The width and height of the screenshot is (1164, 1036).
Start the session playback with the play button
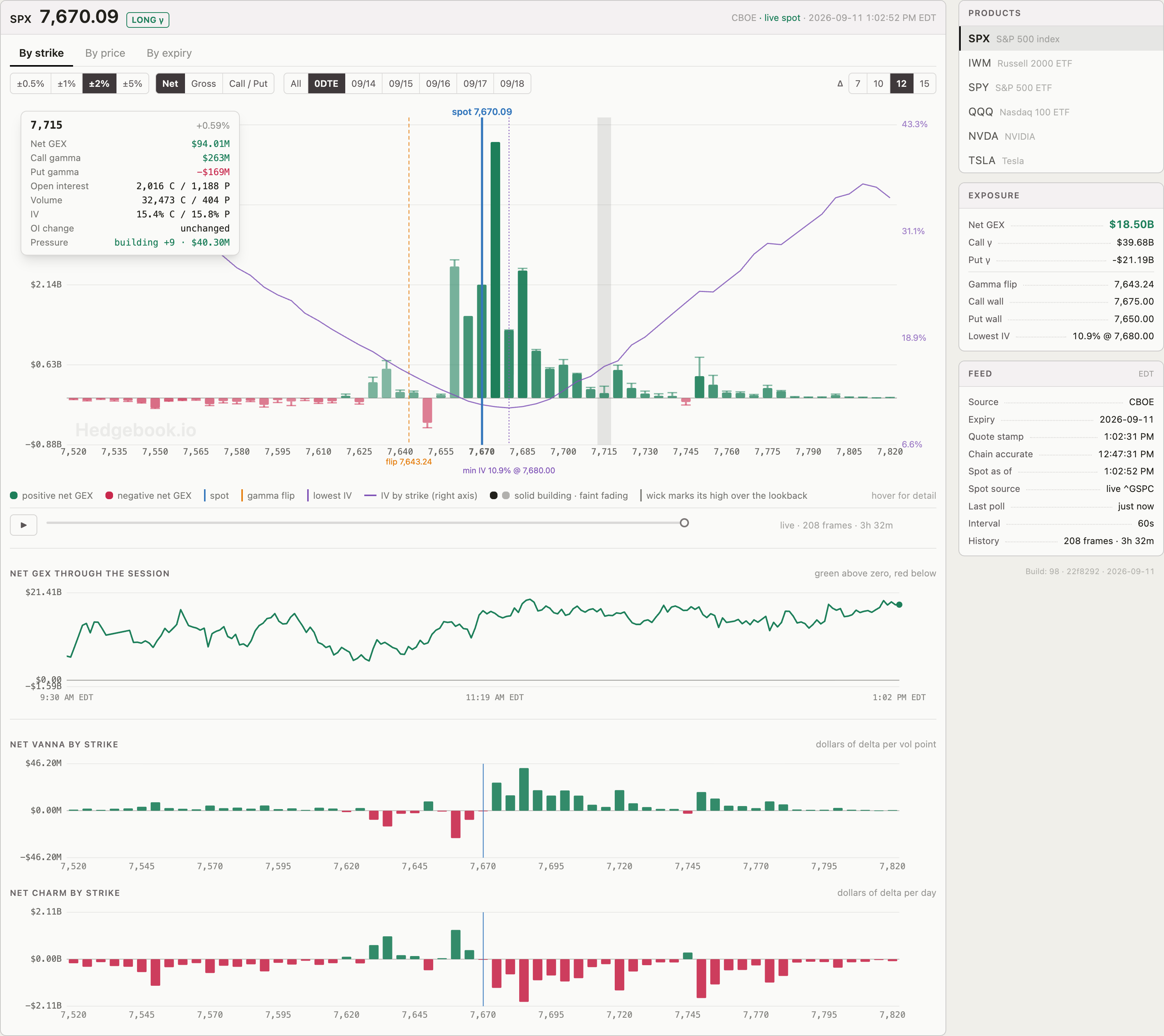[x=23, y=525]
